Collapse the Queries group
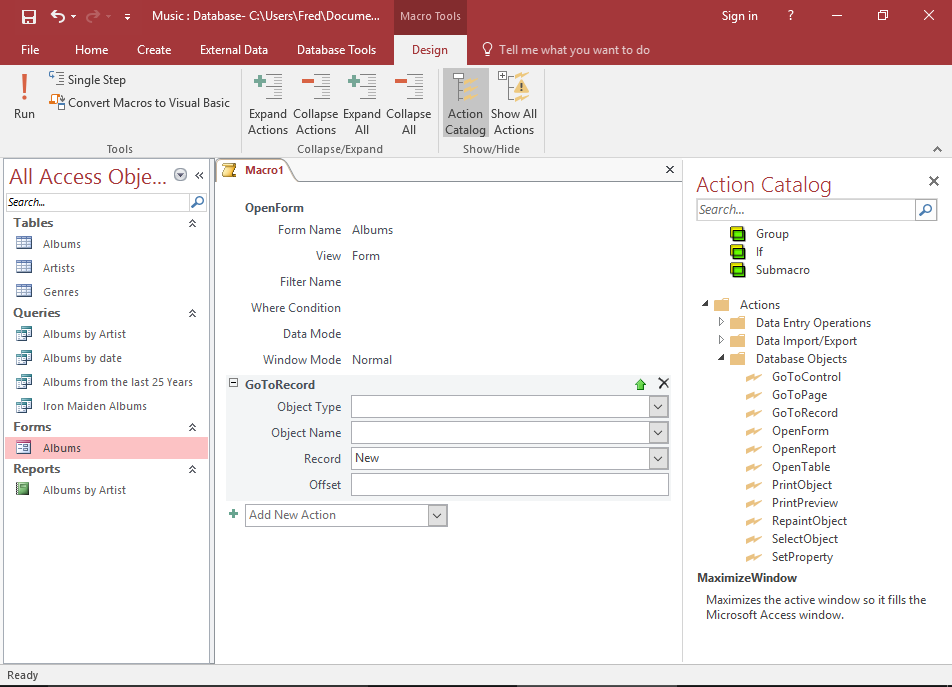This screenshot has width=952, height=687. pyautogui.click(x=192, y=313)
